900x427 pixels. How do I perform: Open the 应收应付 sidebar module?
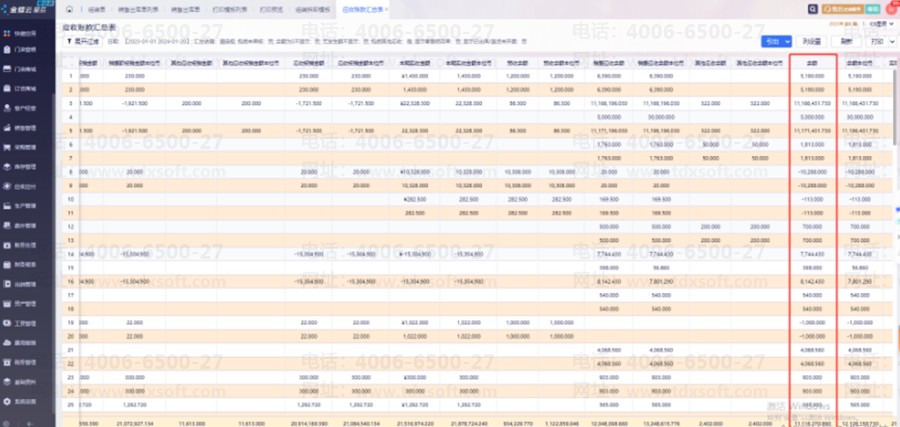click(x=26, y=186)
